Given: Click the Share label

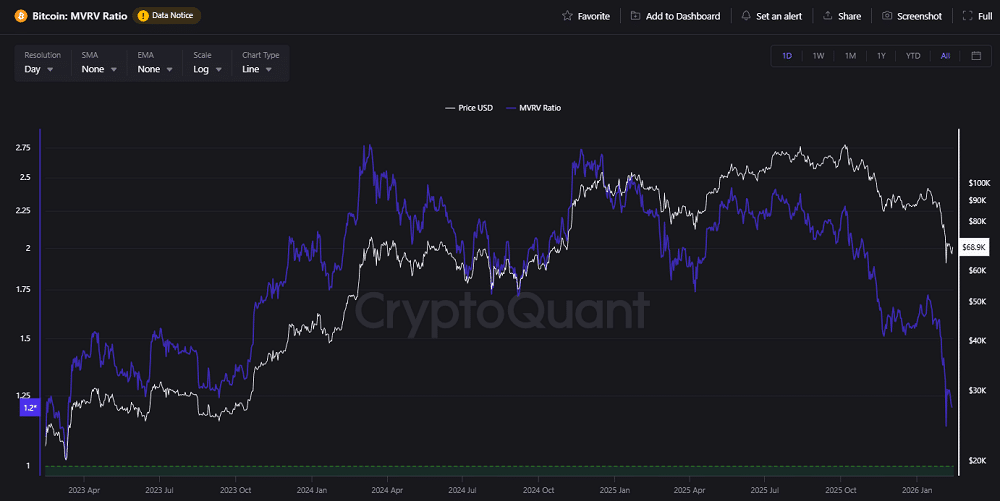Looking at the screenshot, I should [849, 16].
